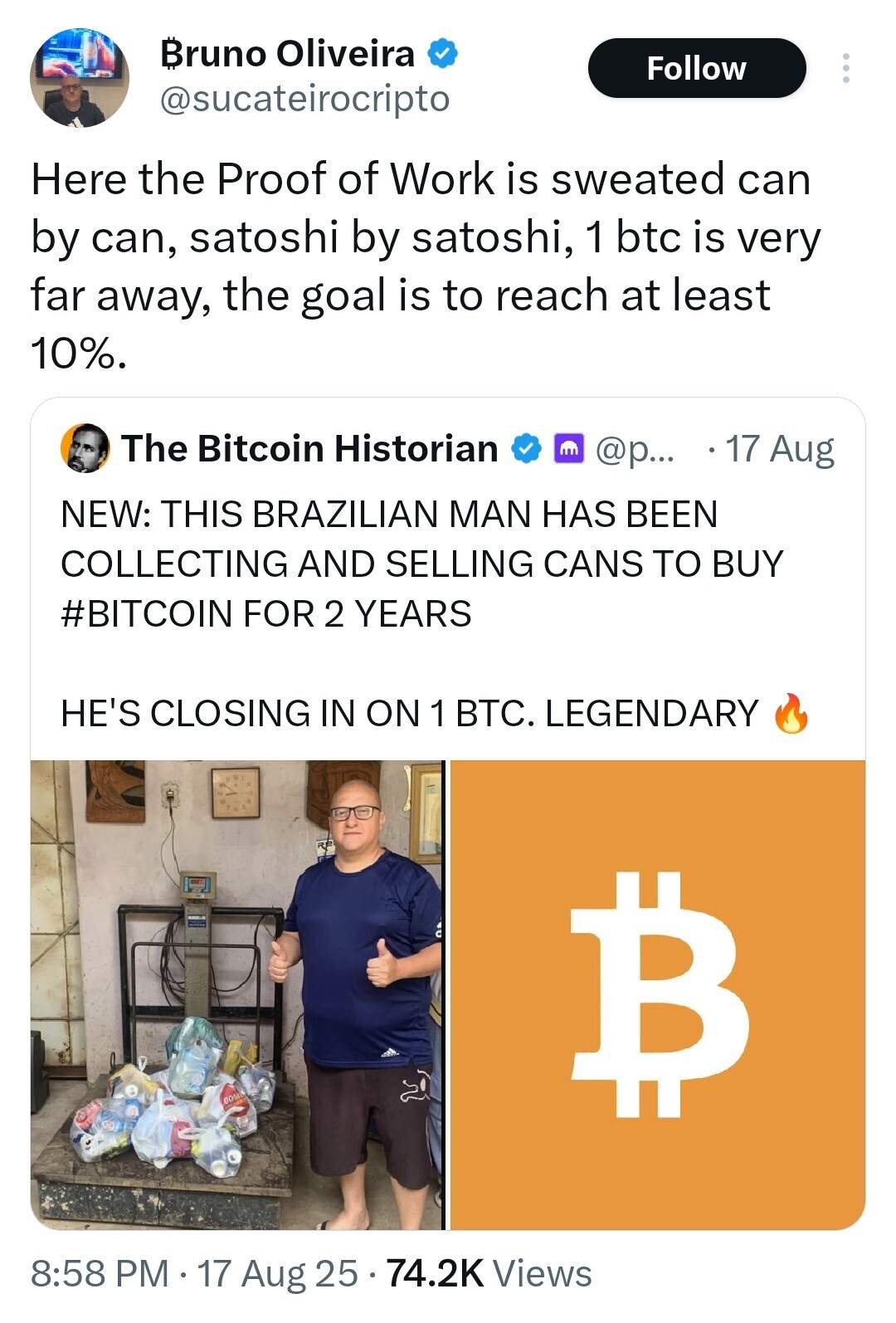View the 74.2K Views count
The width and height of the screenshot is (896, 1323).
point(489,1273)
